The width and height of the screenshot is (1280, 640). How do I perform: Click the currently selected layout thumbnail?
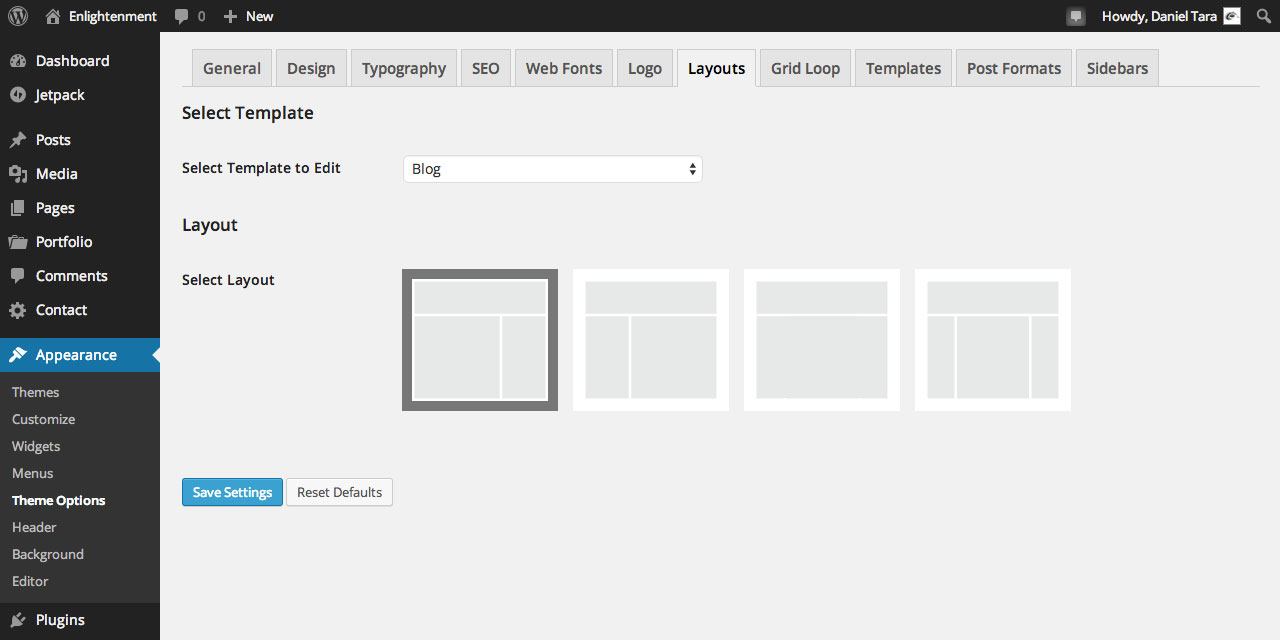click(x=479, y=339)
